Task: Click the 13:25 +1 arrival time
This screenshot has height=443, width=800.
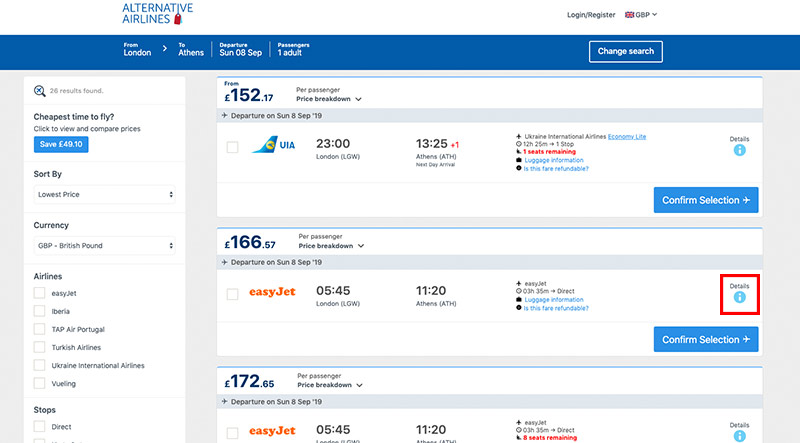Action: (437, 144)
